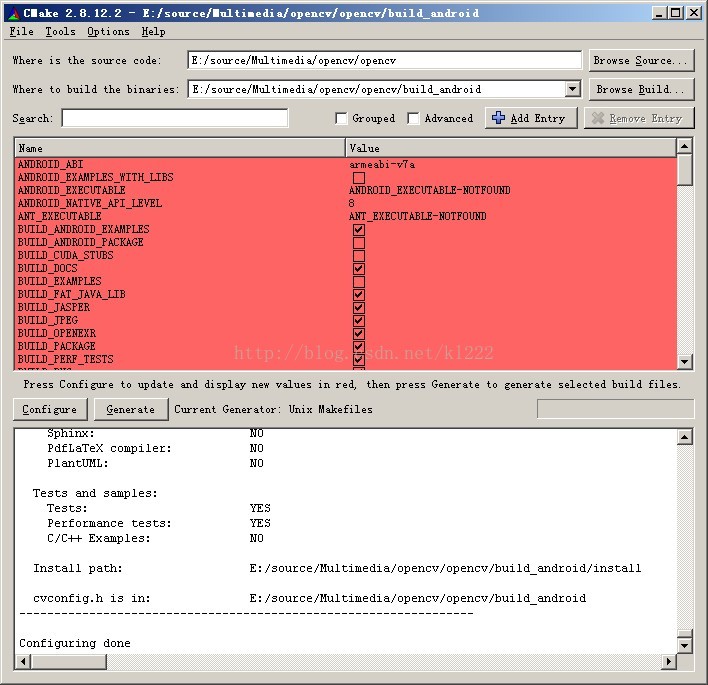
Task: Click the Value column header
Action: point(511,149)
